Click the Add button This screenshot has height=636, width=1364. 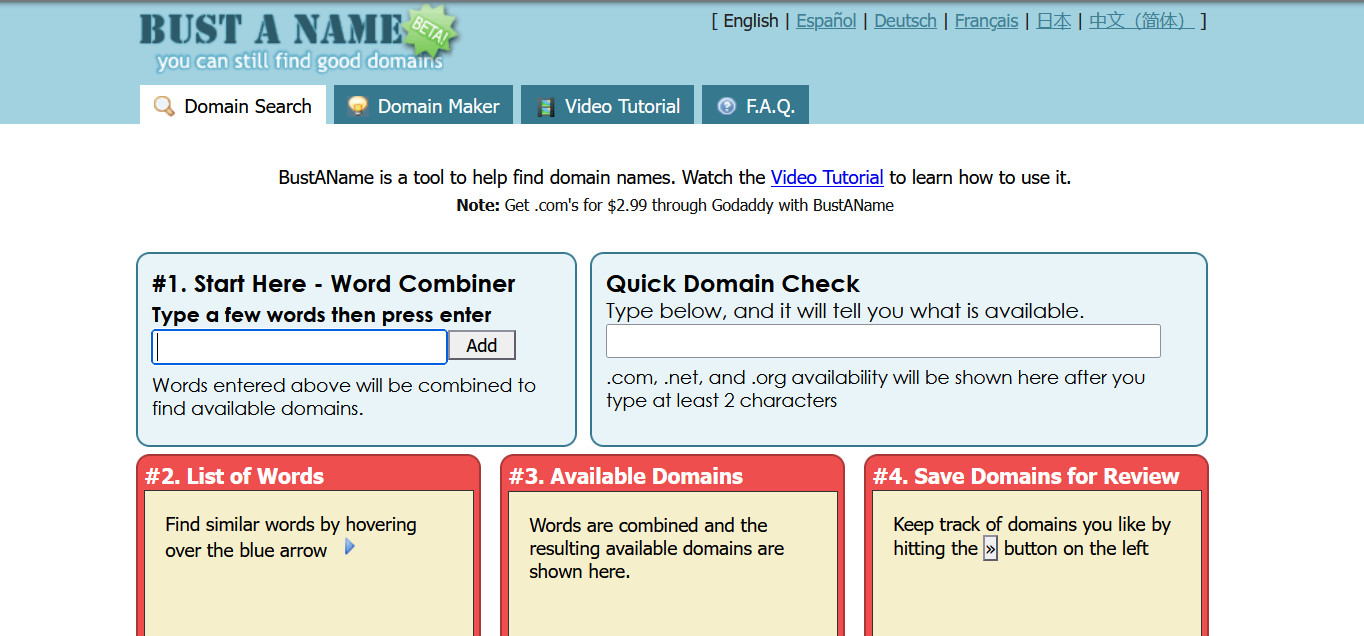pos(481,346)
